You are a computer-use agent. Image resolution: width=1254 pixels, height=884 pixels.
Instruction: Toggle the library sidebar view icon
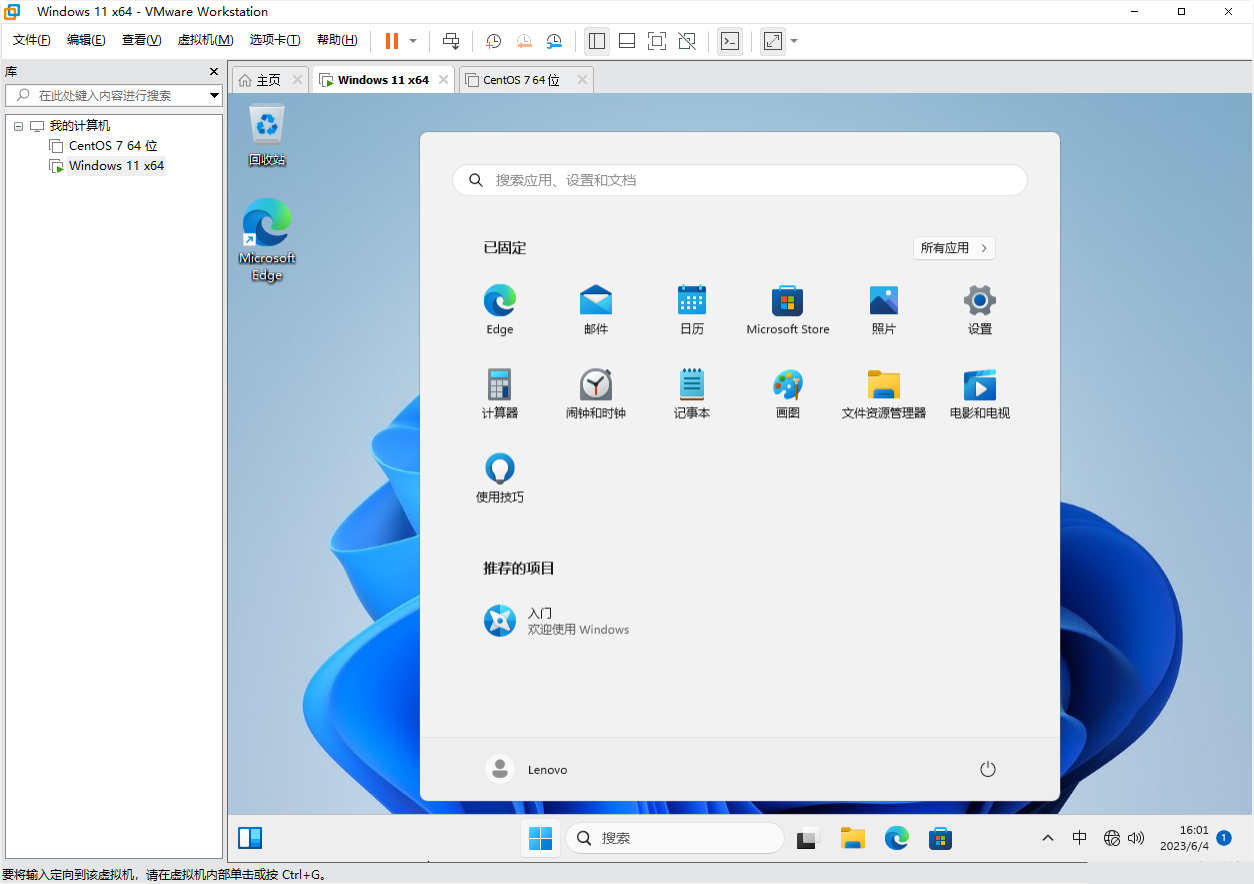597,41
